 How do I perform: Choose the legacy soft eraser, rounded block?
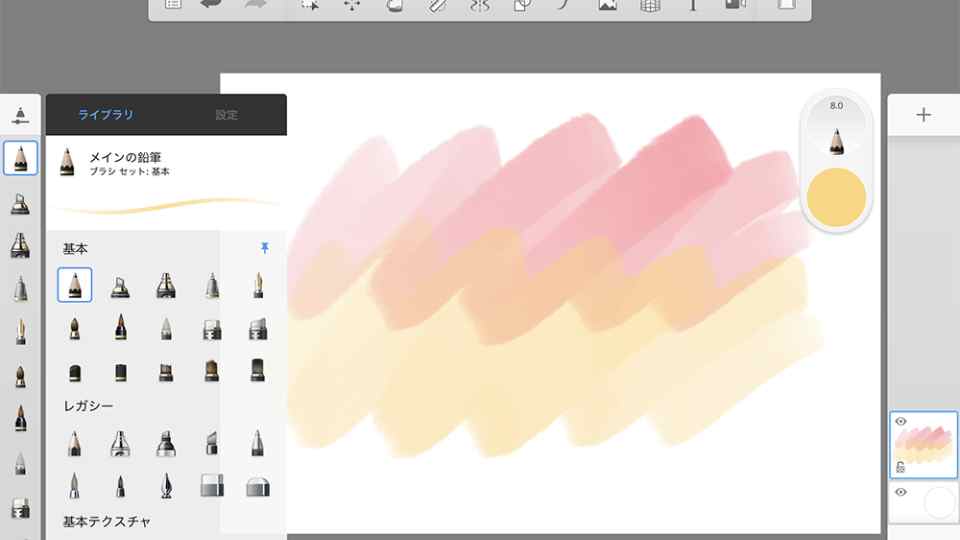pos(258,487)
